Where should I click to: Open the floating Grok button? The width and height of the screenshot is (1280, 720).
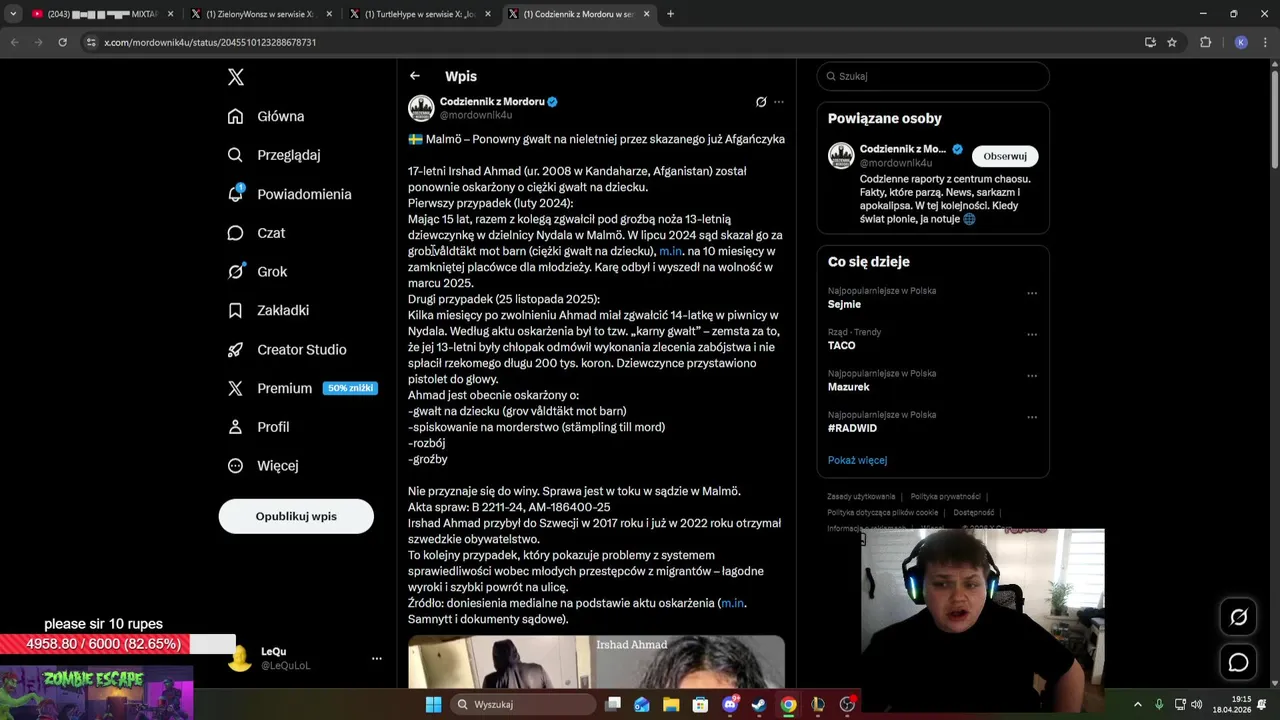1238,617
